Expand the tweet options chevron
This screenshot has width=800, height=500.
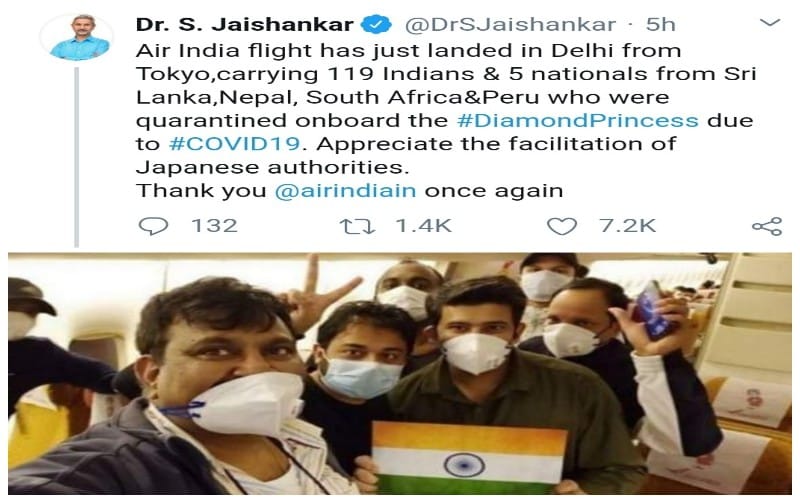(x=770, y=22)
